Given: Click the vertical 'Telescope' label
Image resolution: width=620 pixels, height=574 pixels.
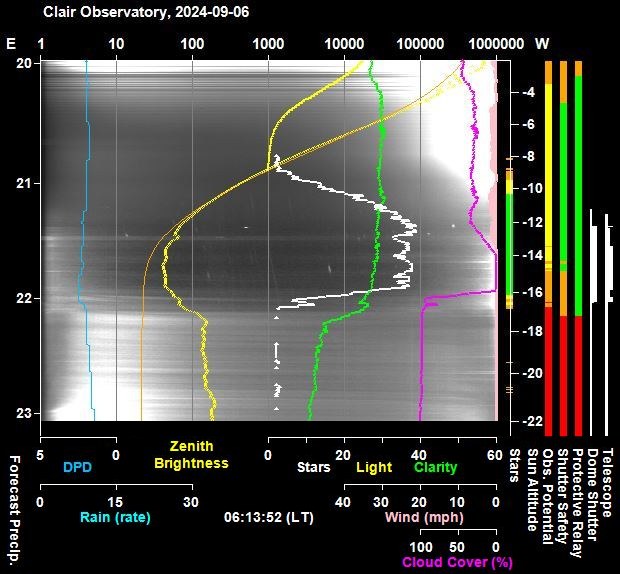Looking at the screenshot, I should [x=607, y=483].
